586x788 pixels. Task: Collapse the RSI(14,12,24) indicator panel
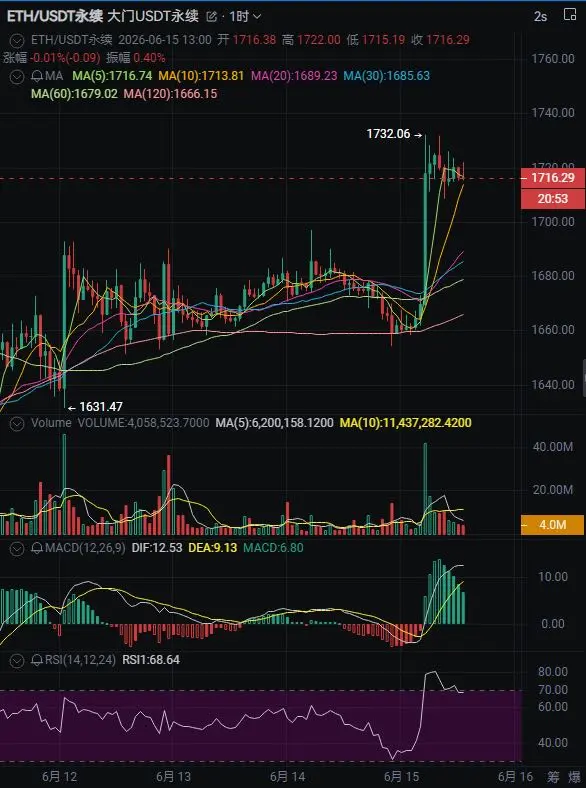click(x=17, y=660)
